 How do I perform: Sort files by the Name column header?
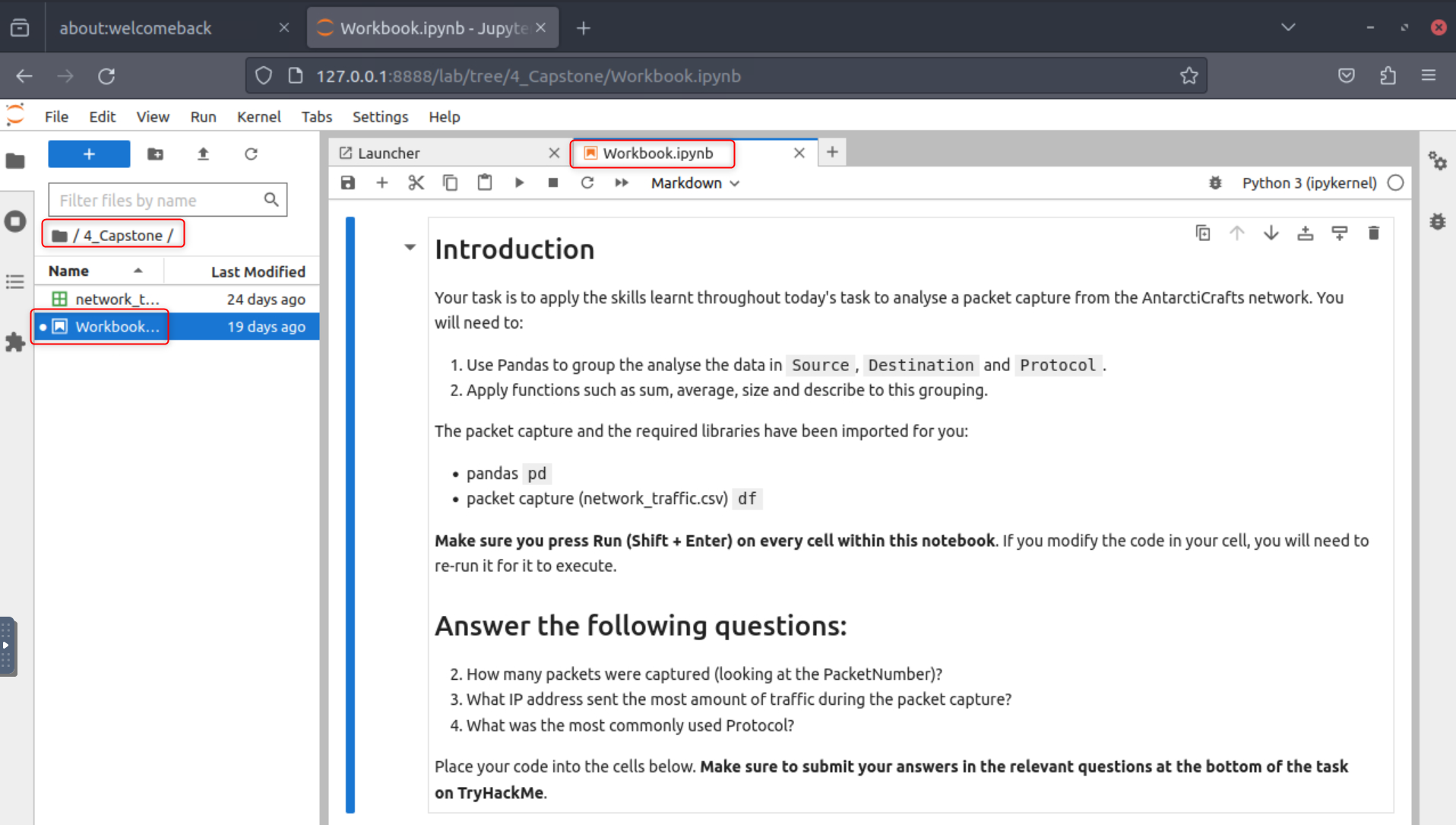[x=68, y=271]
